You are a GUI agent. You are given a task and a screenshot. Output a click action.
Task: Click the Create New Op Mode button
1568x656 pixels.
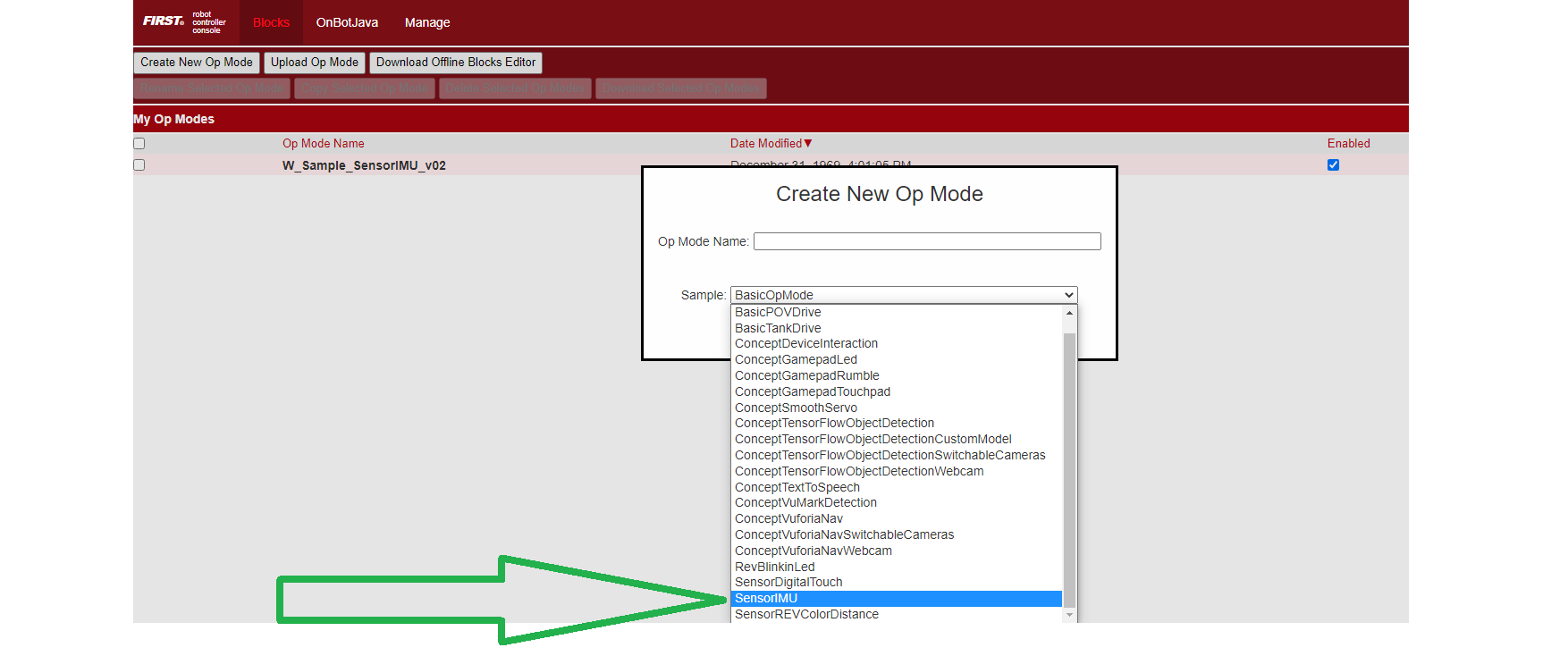197,63
